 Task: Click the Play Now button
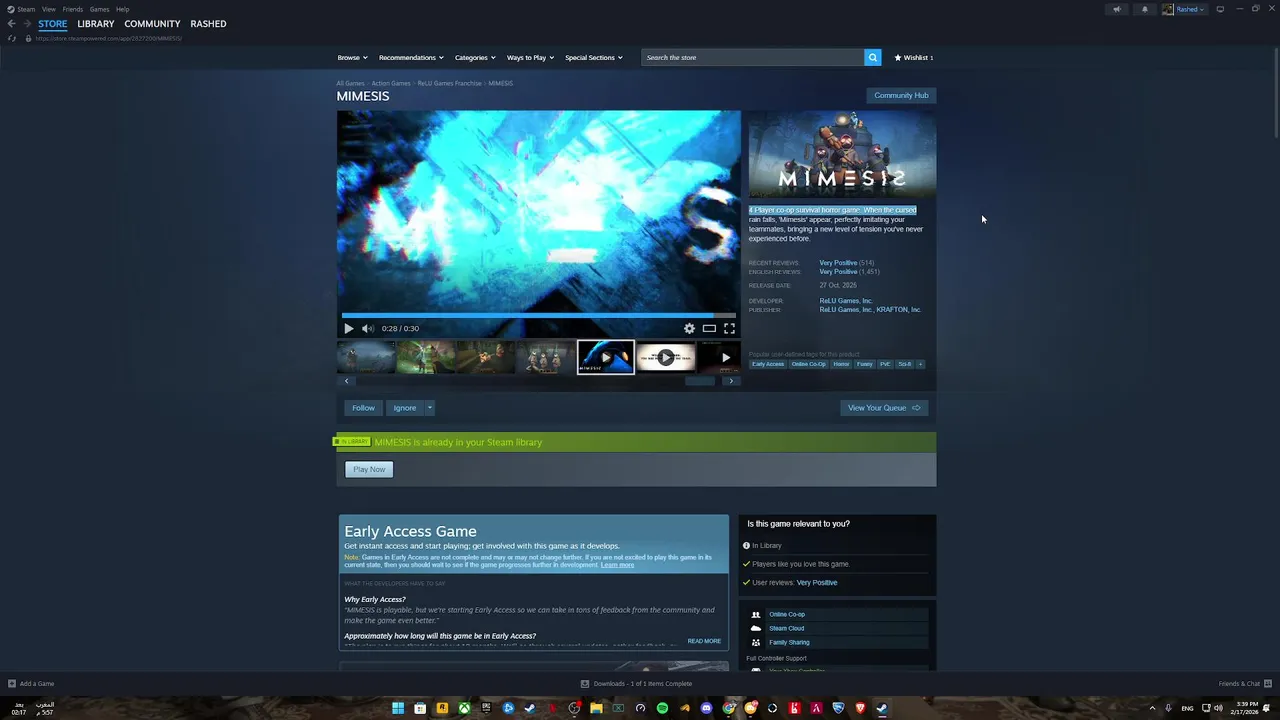pyautogui.click(x=369, y=469)
